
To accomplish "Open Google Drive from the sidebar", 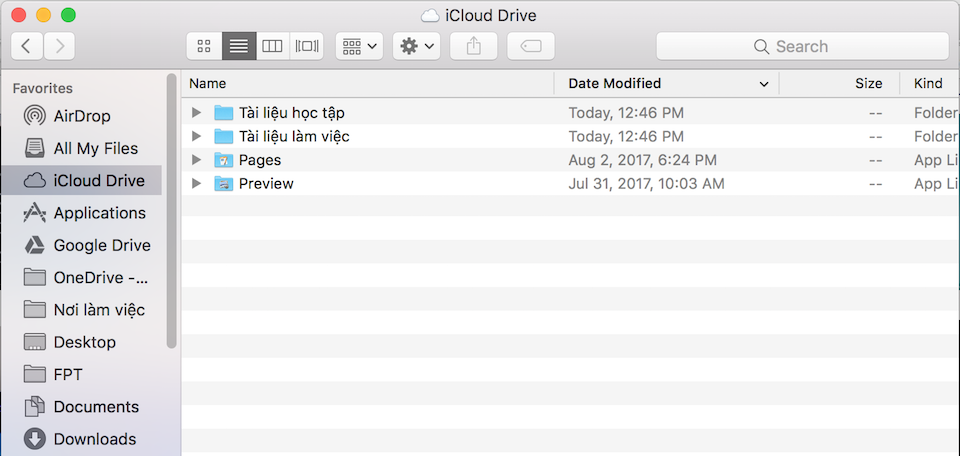I will (101, 245).
